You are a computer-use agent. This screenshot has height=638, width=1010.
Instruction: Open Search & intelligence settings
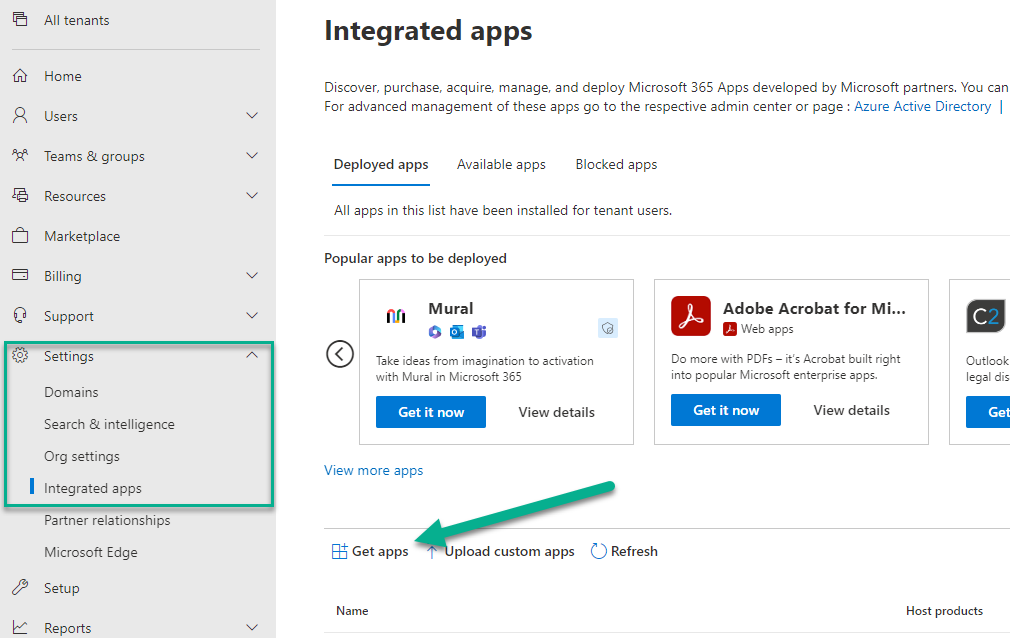(x=109, y=424)
